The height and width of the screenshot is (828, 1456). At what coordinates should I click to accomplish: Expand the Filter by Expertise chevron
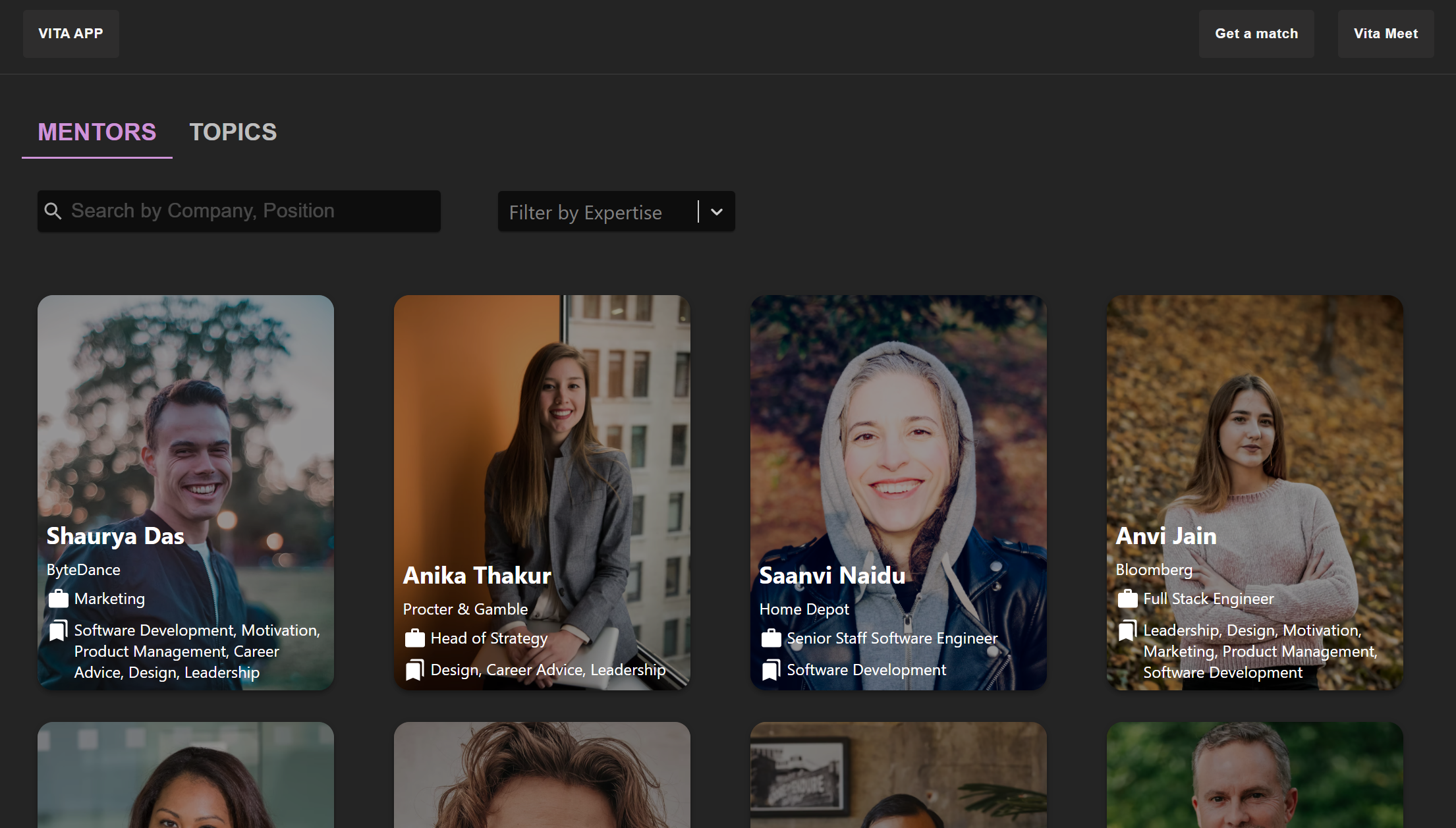717,211
